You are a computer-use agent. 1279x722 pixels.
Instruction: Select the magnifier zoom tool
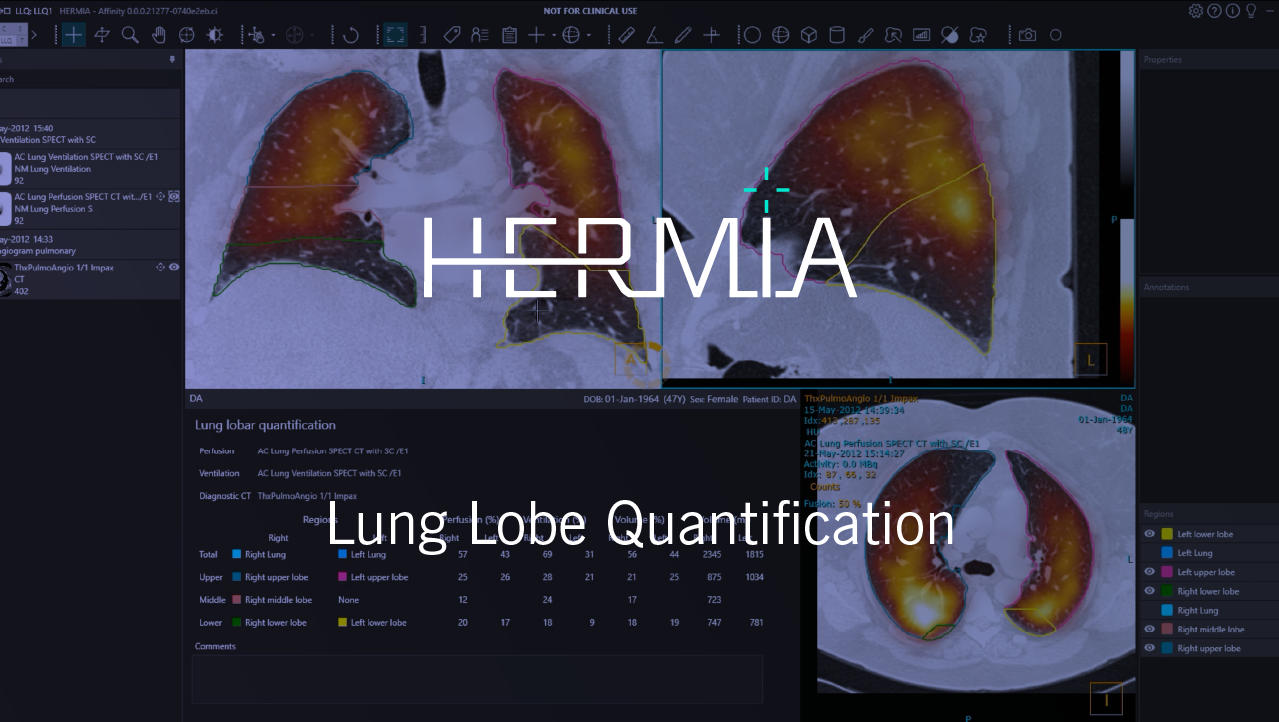tap(130, 35)
